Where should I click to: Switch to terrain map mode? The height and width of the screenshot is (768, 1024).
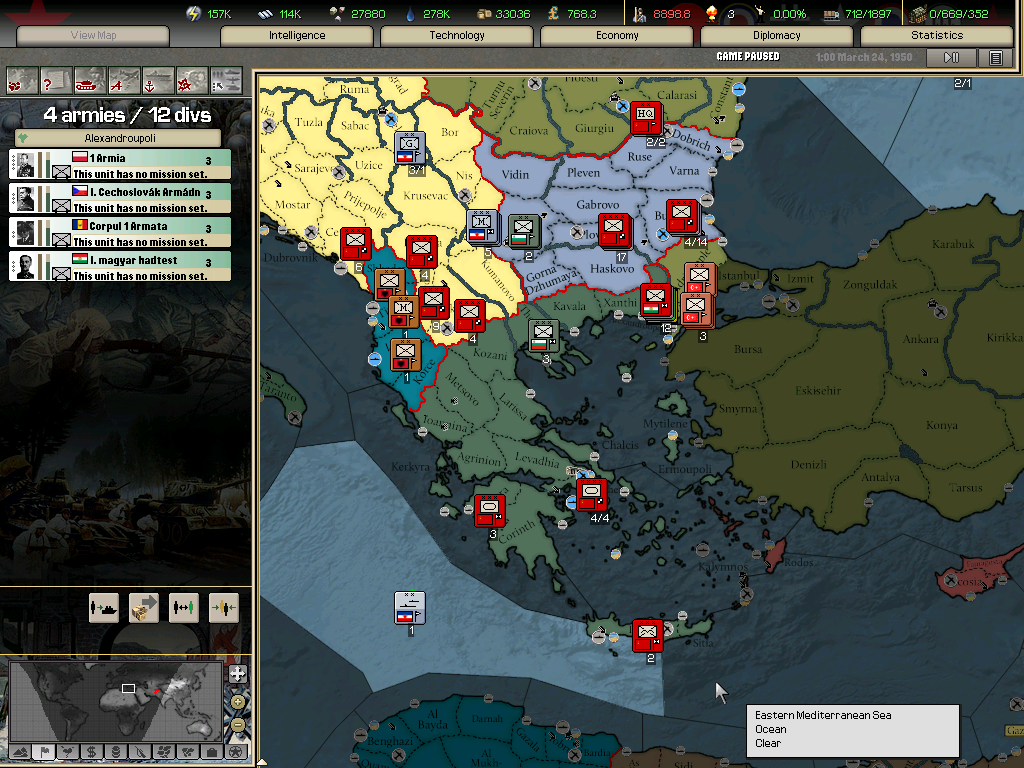point(18,751)
